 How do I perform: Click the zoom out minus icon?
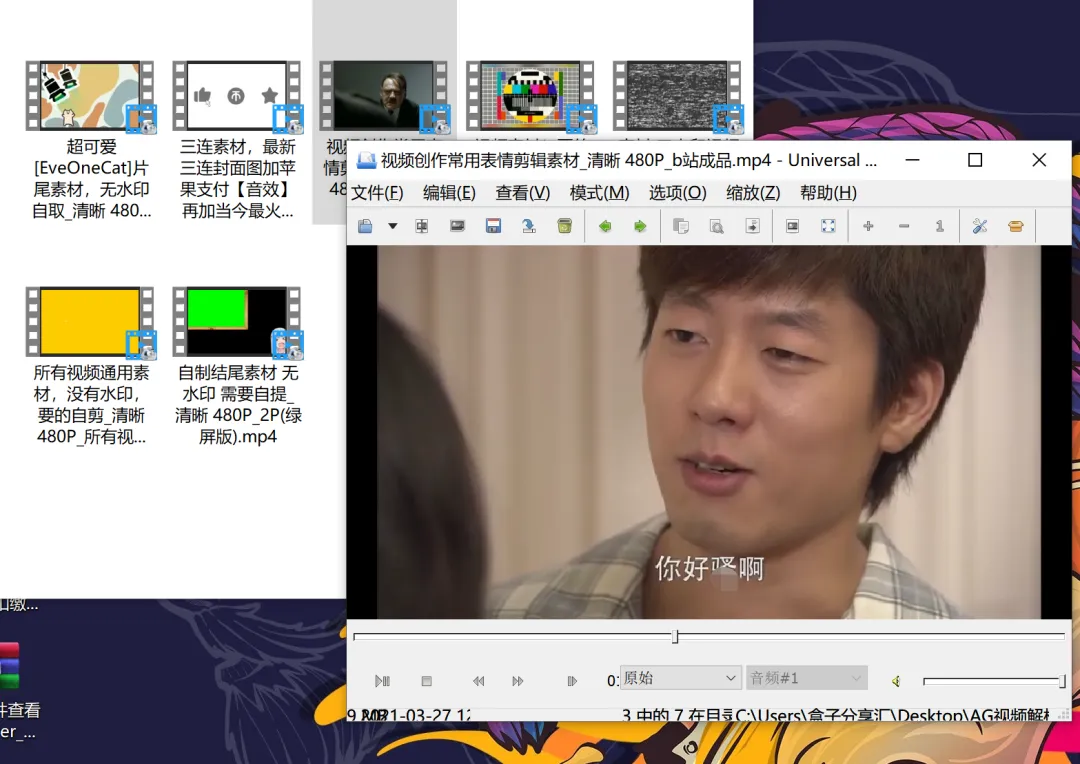(x=904, y=227)
